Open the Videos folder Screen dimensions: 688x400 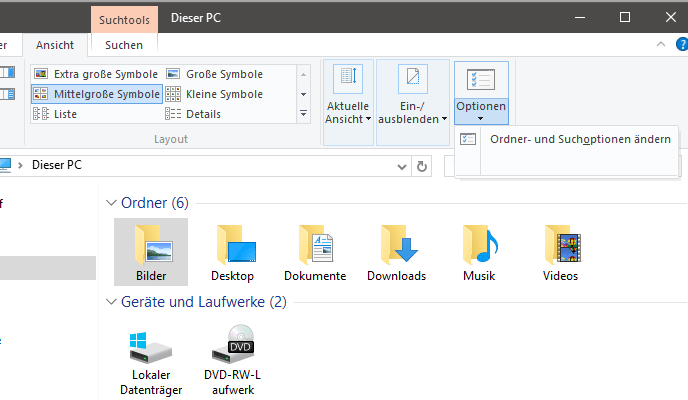560,252
